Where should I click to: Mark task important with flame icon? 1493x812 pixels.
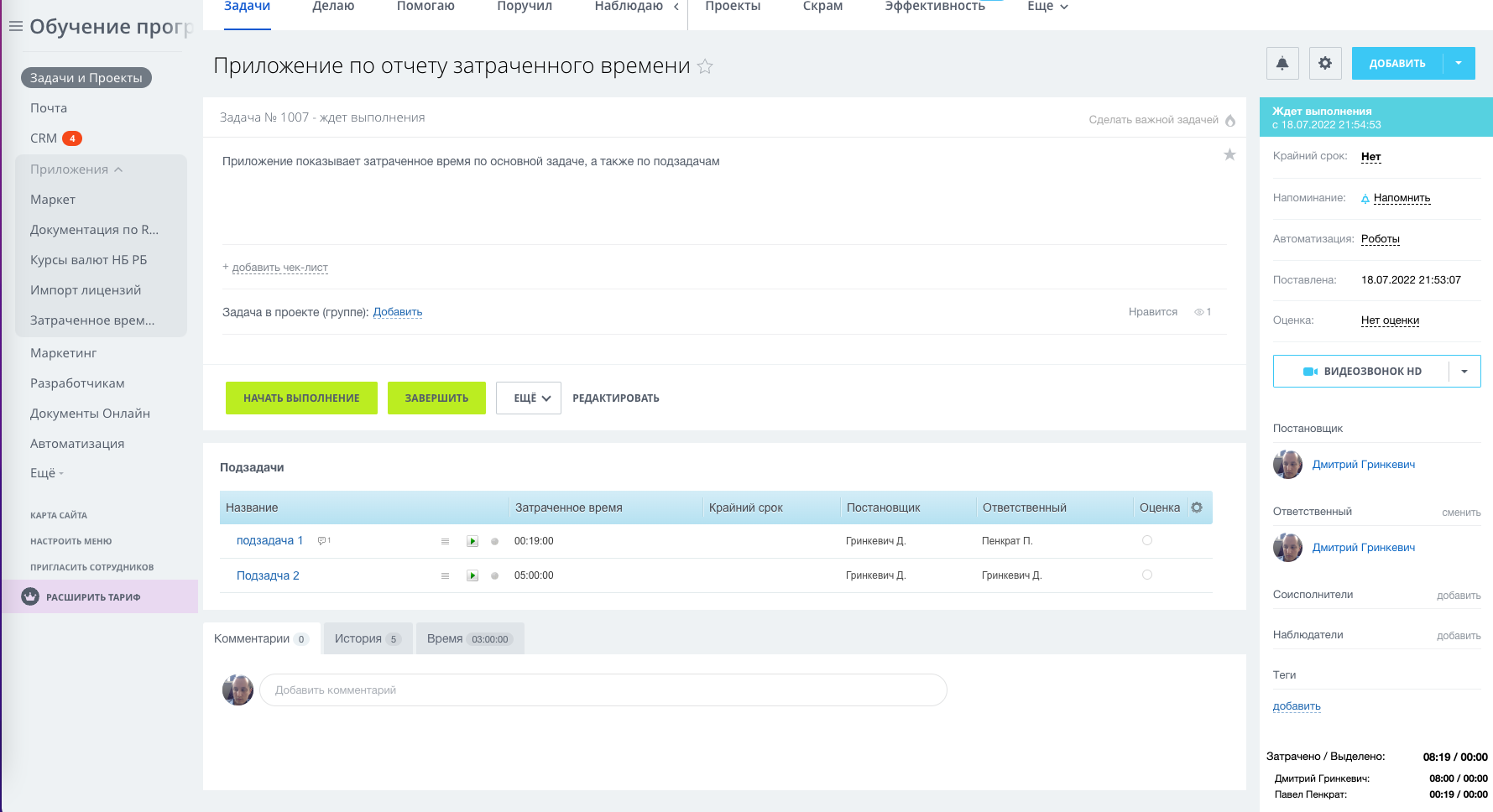[x=1230, y=120]
